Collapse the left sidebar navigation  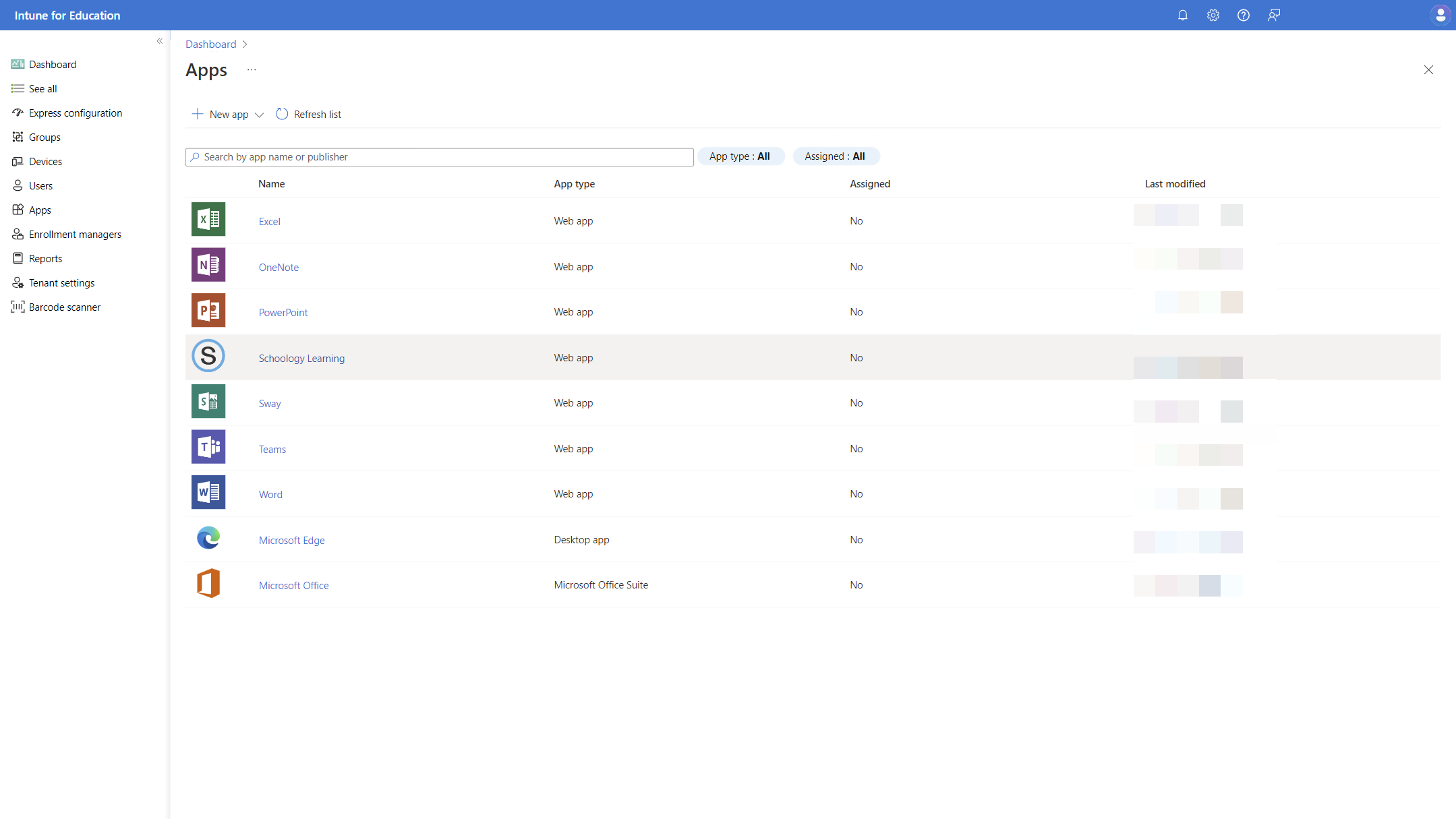[x=160, y=41]
